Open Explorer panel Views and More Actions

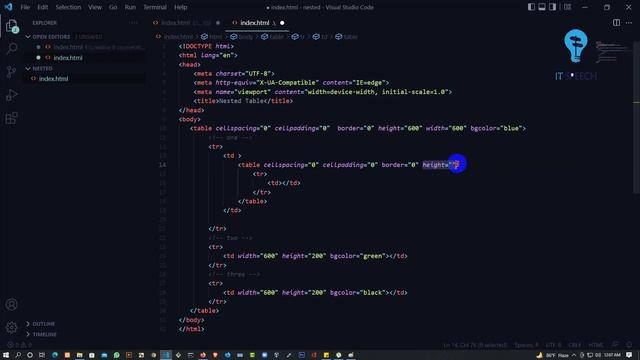(x=134, y=23)
